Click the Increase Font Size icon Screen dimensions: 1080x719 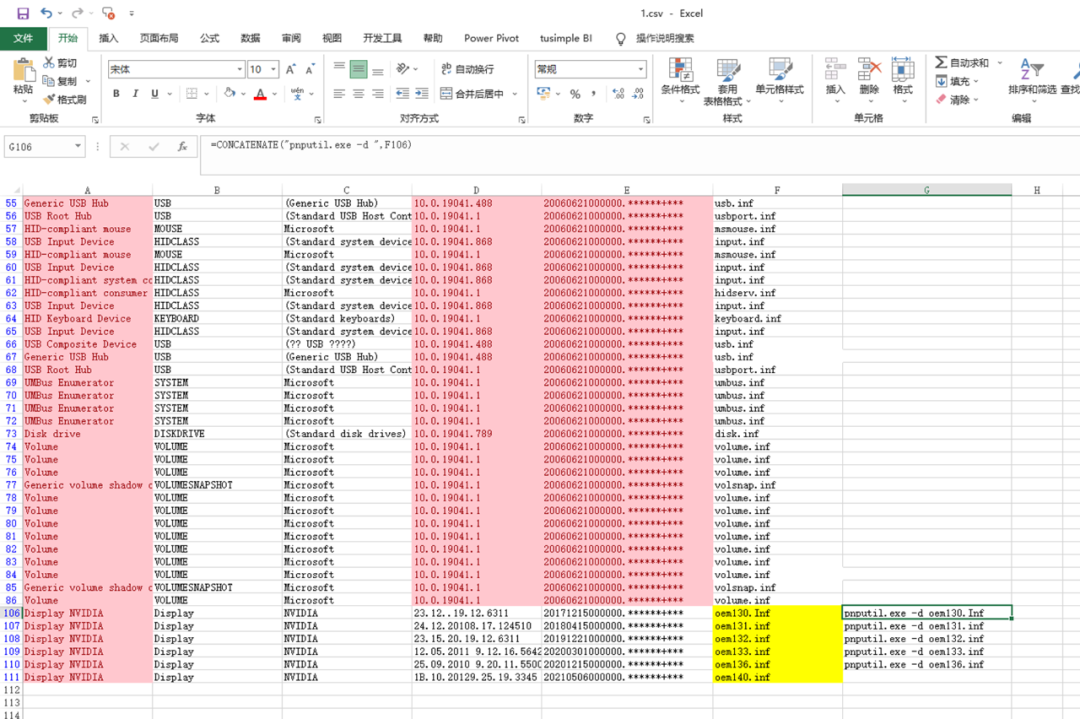[290, 69]
